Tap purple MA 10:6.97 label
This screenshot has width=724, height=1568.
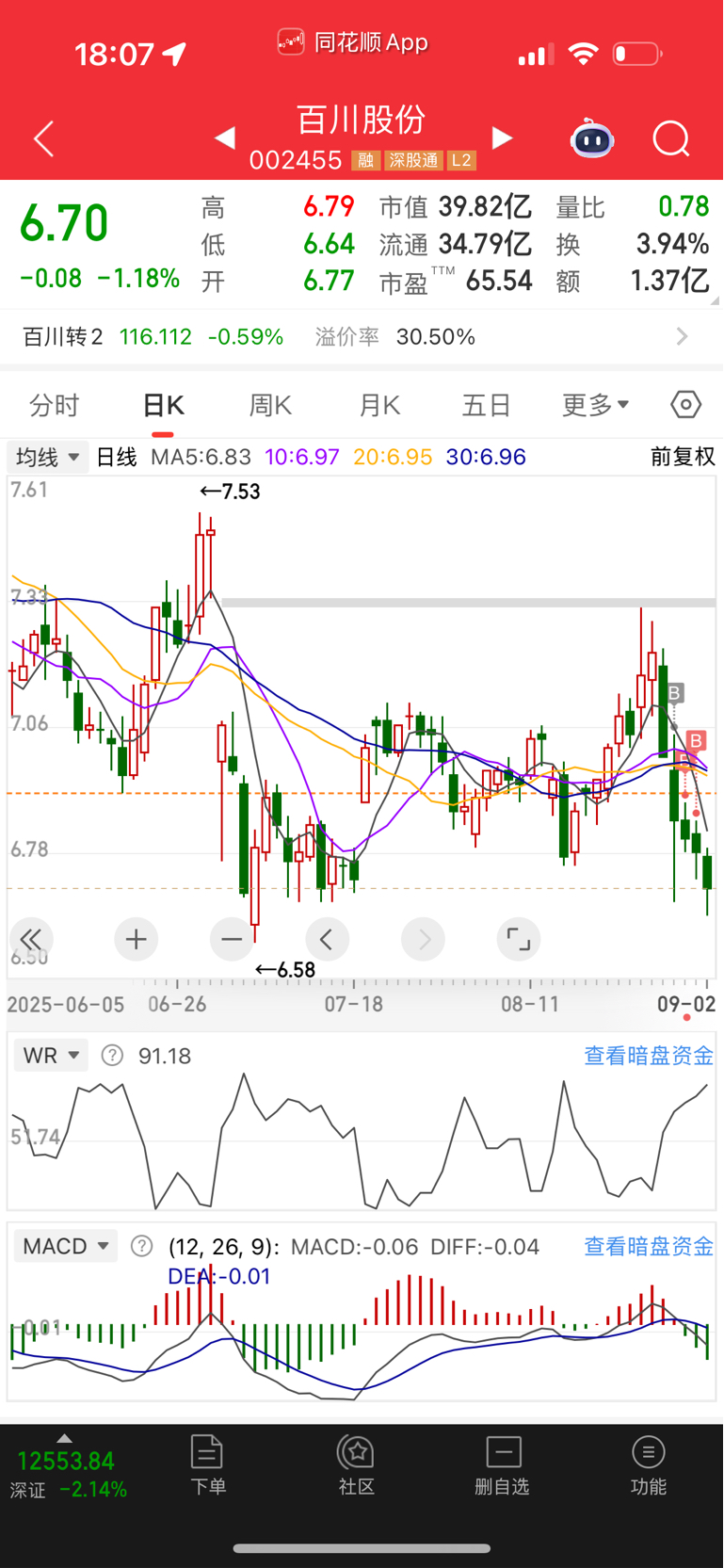click(x=302, y=458)
